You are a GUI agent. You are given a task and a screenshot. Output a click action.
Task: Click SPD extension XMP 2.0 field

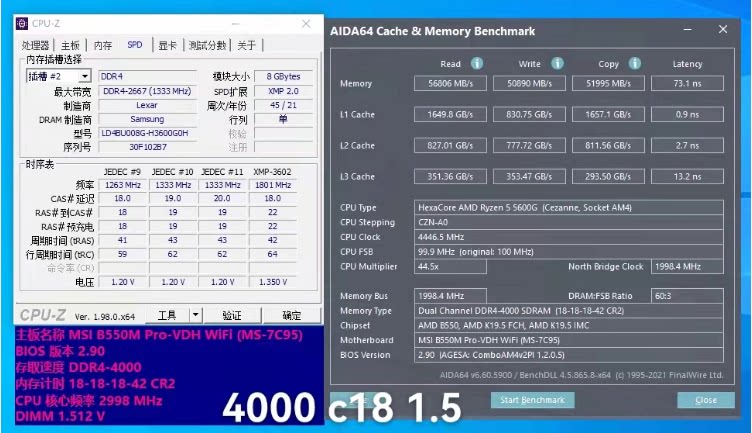point(283,91)
